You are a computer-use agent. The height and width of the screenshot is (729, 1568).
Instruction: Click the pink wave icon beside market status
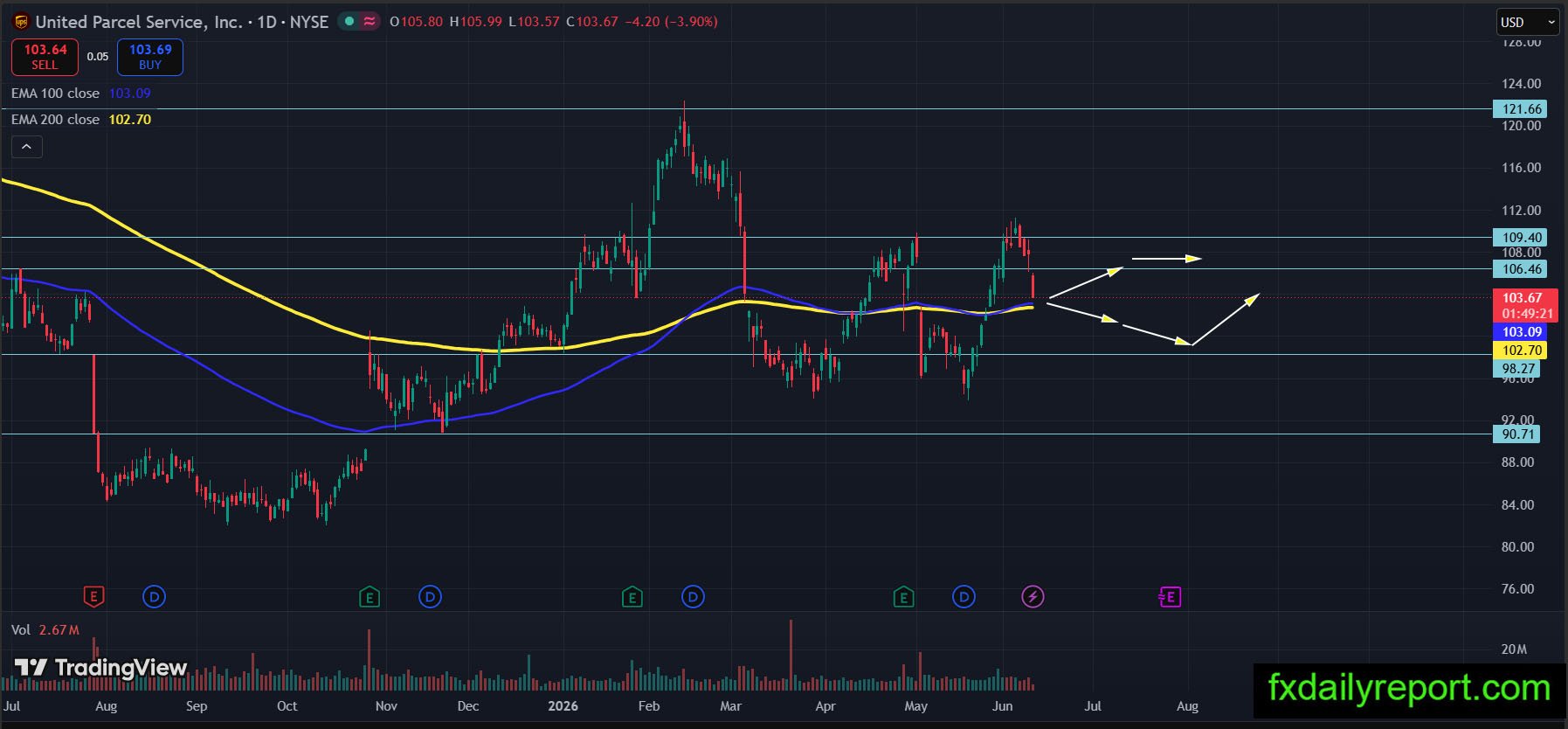pyautogui.click(x=370, y=21)
